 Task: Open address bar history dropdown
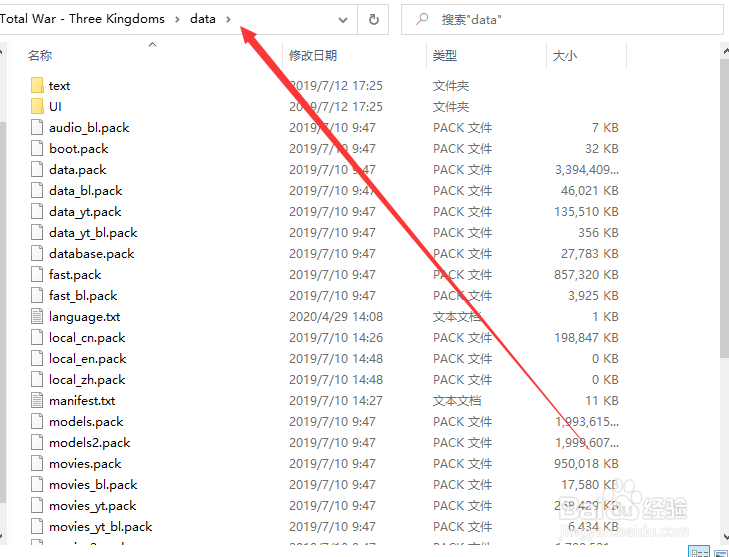tap(343, 20)
